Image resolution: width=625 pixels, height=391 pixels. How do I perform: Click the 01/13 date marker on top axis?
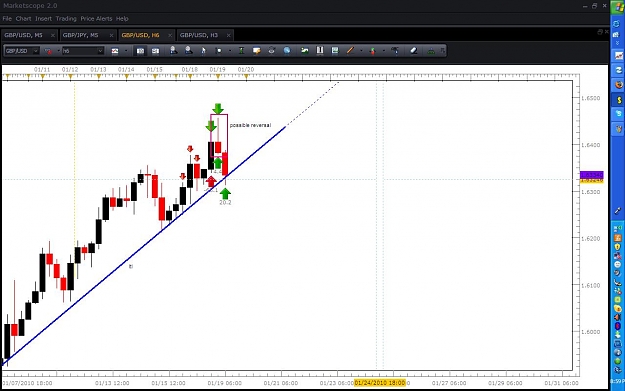coord(98,69)
